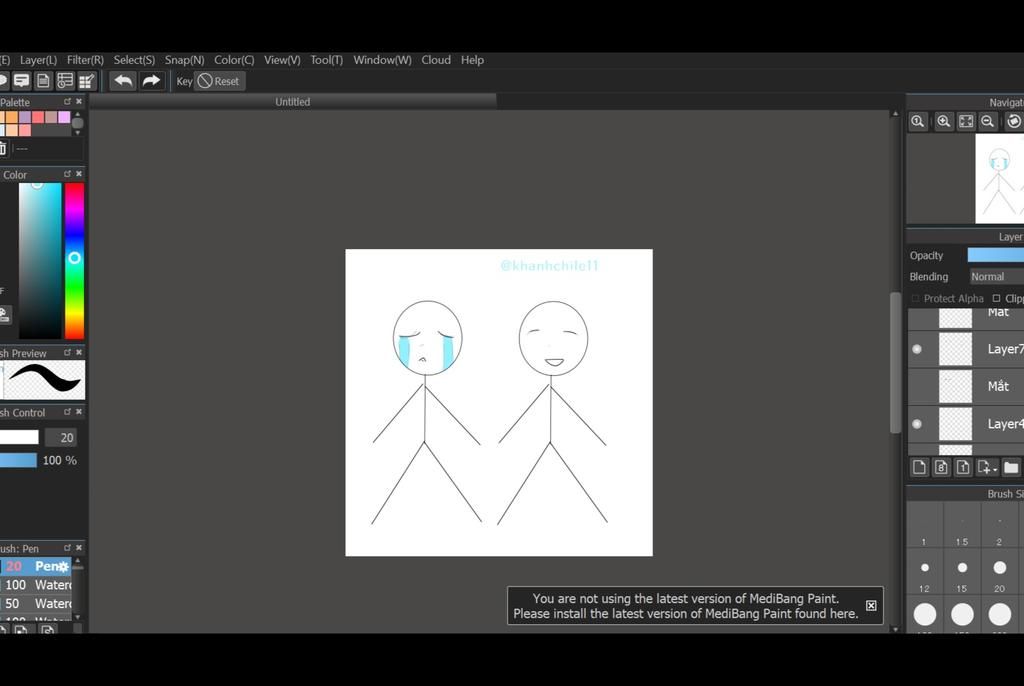Click the brush opacity slider at 100 %
The width and height of the screenshot is (1024, 686).
click(18, 460)
